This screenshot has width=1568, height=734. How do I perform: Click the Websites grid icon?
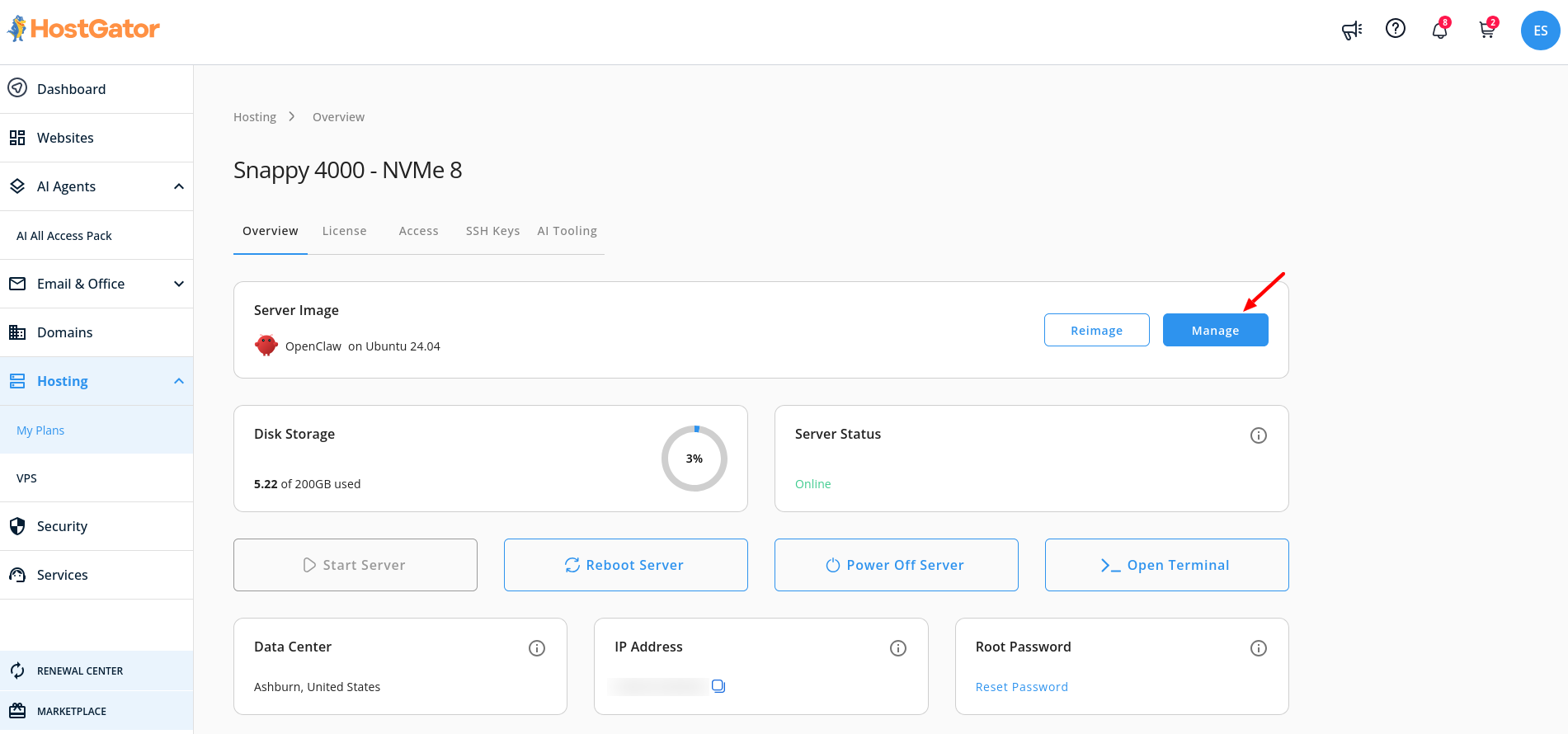click(x=17, y=138)
